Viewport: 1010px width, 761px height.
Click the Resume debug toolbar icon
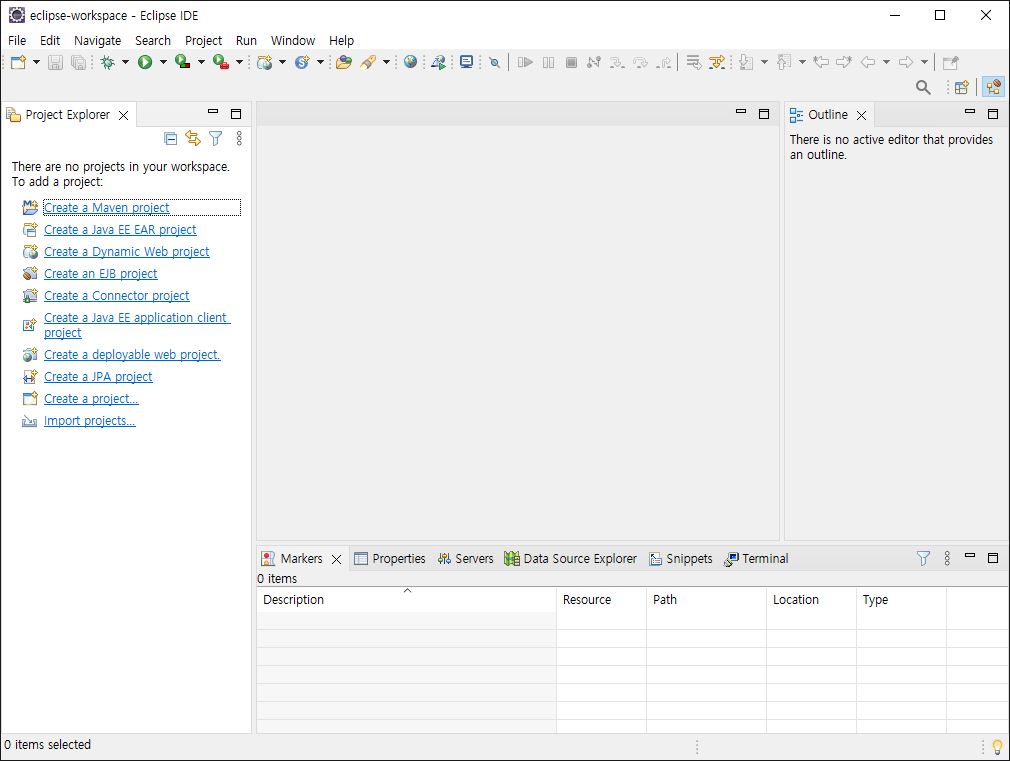pos(525,63)
